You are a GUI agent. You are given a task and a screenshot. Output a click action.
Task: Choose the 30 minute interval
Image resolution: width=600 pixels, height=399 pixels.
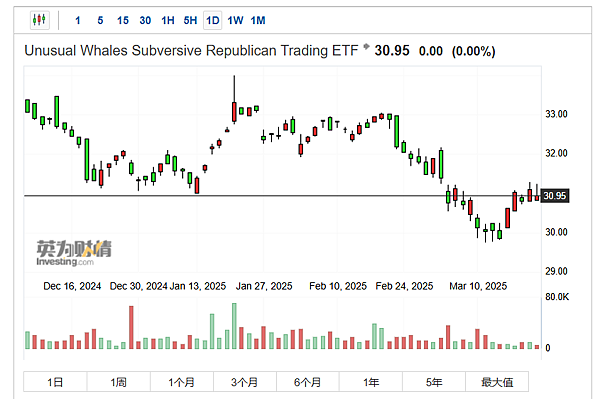[145, 20]
